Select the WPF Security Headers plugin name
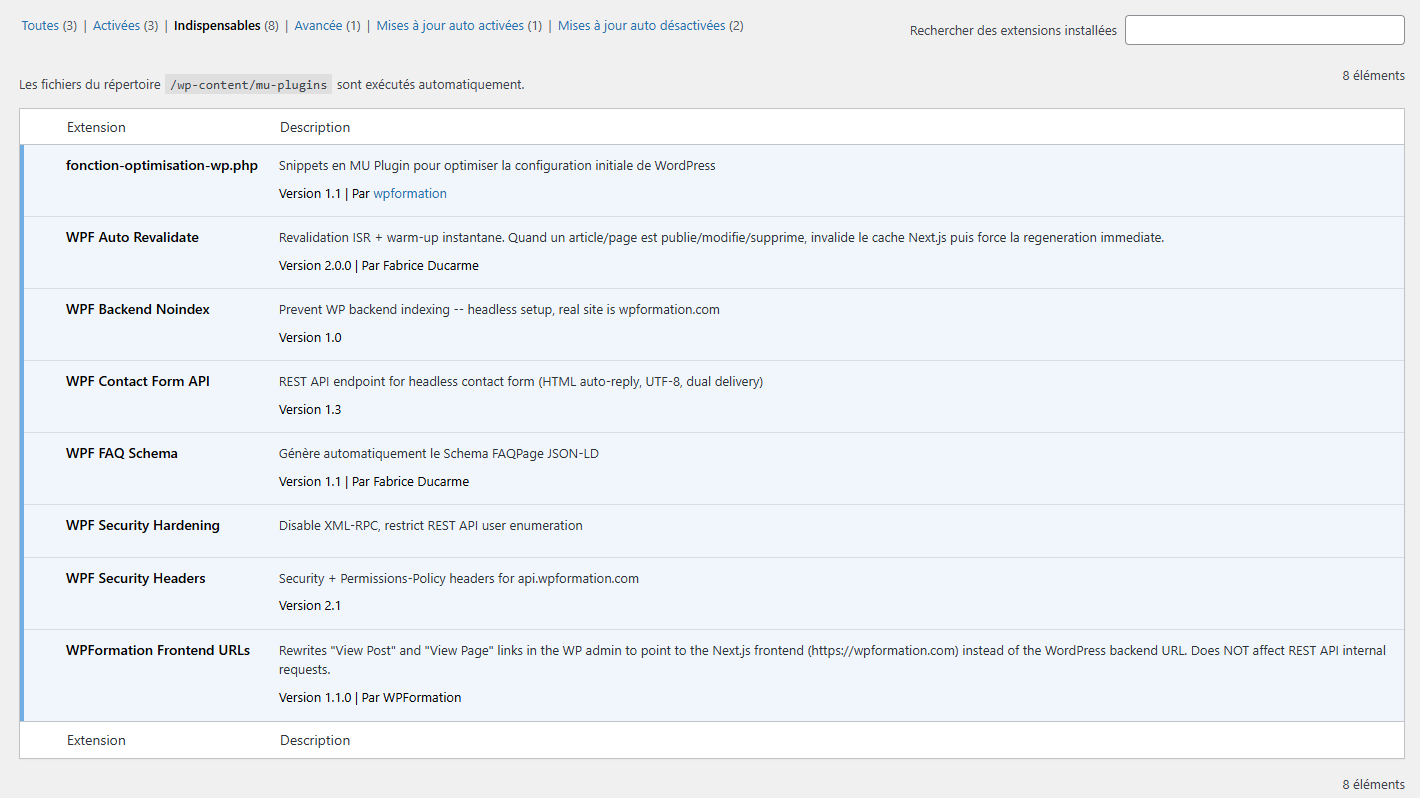The image size is (1420, 798). click(x=136, y=579)
